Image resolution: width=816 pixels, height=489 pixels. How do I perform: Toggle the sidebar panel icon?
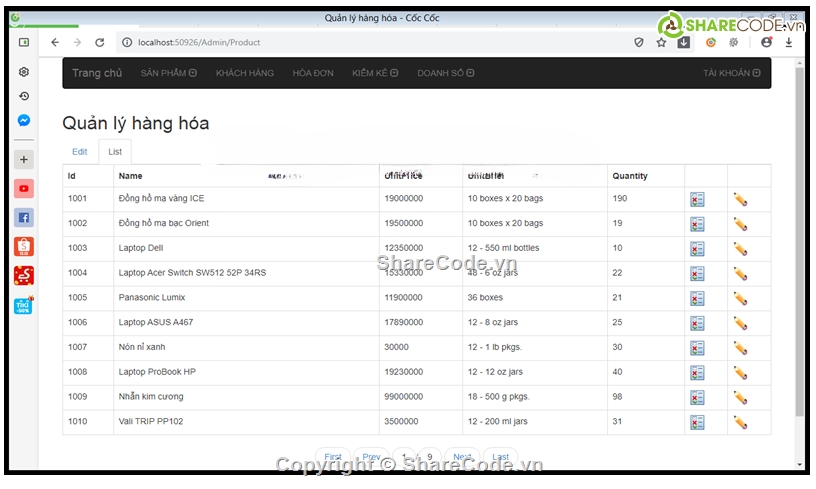(x=24, y=42)
